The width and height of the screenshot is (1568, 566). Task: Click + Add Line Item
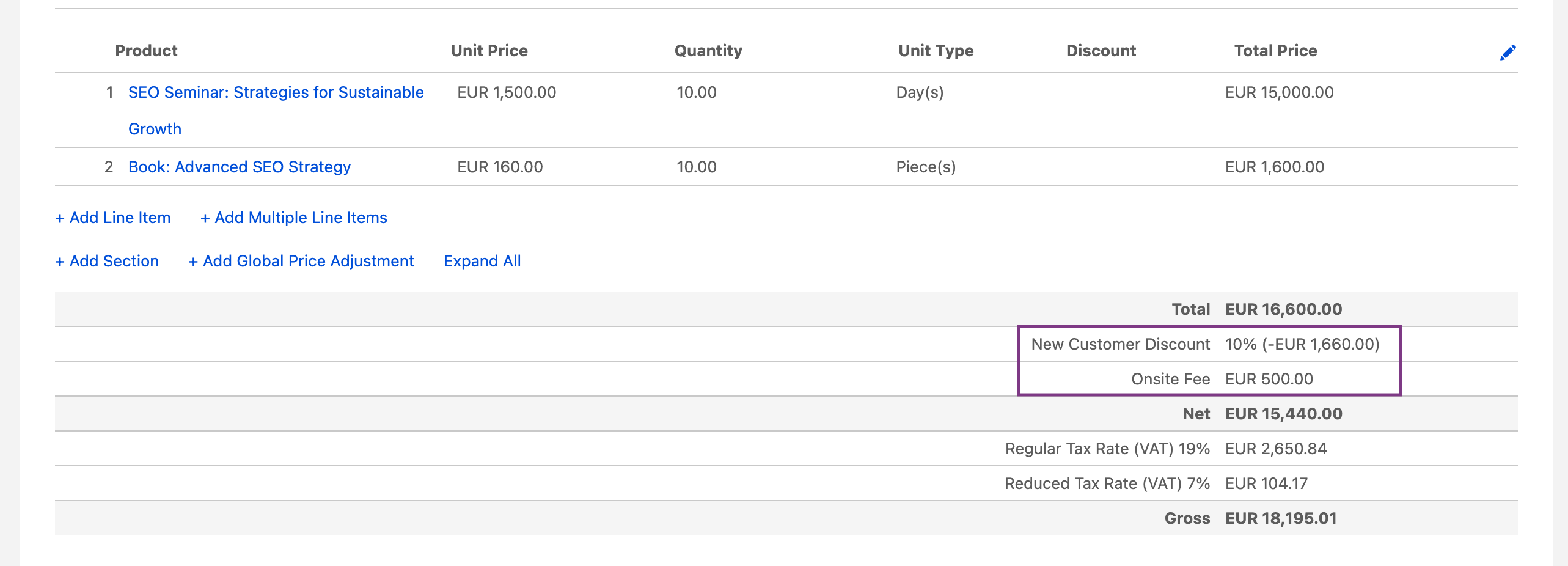[112, 218]
